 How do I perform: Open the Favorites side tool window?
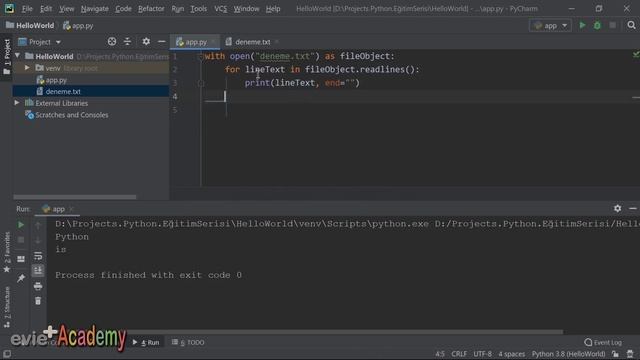7,252
